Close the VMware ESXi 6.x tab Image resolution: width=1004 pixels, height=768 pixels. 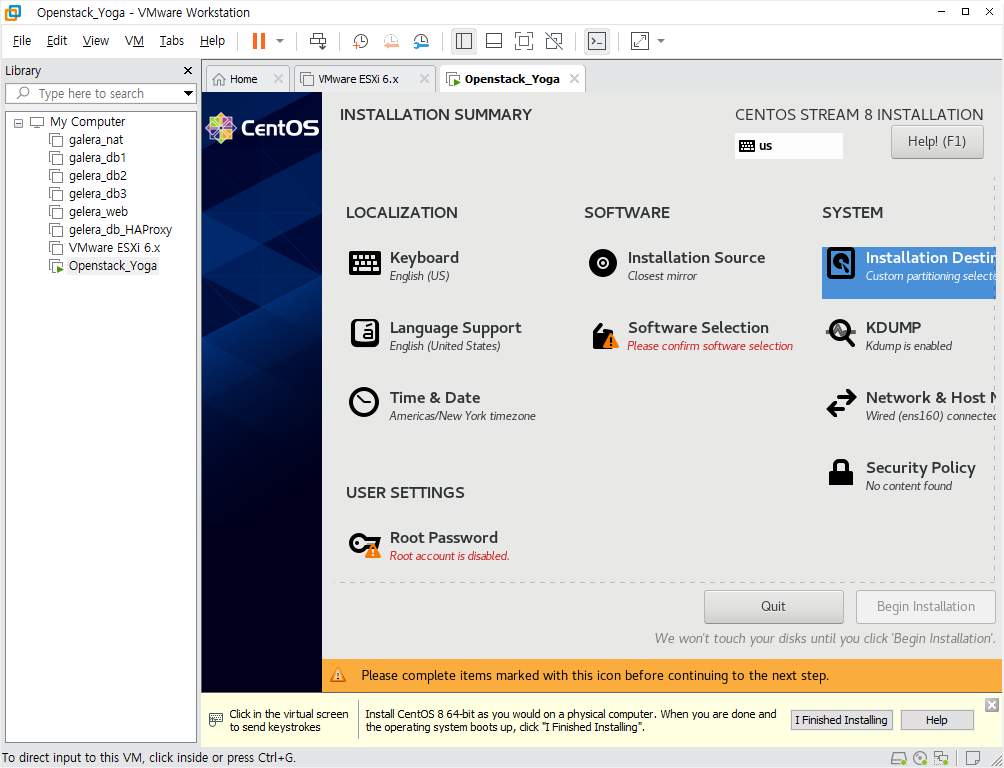point(424,78)
